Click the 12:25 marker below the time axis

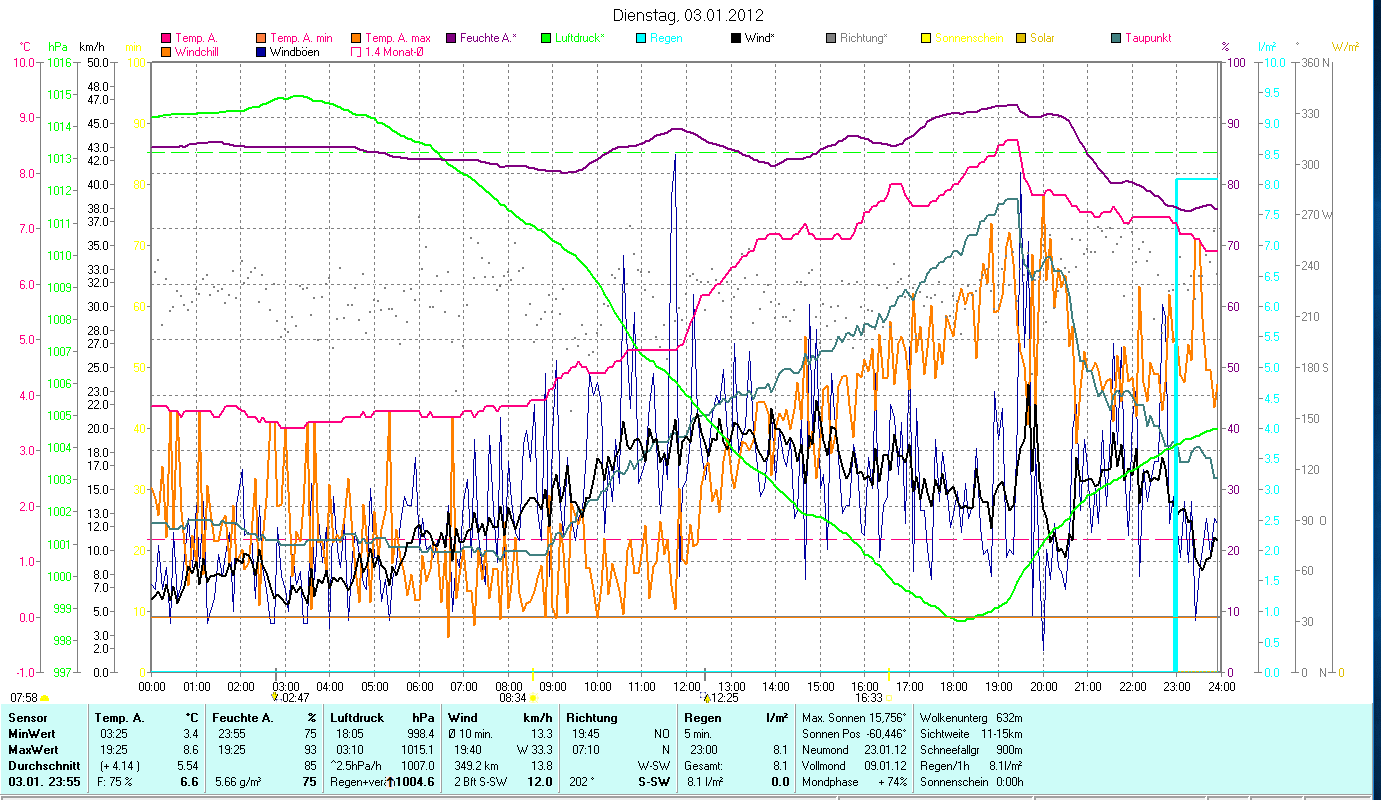[706, 698]
